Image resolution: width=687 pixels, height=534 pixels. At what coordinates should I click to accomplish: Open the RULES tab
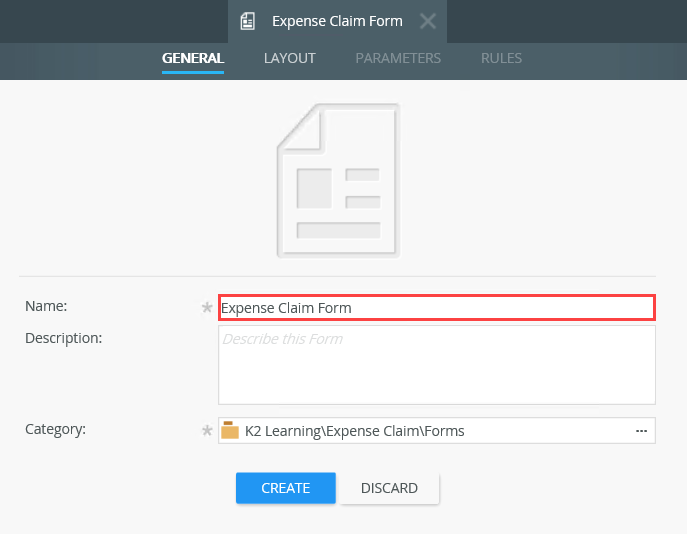click(501, 58)
